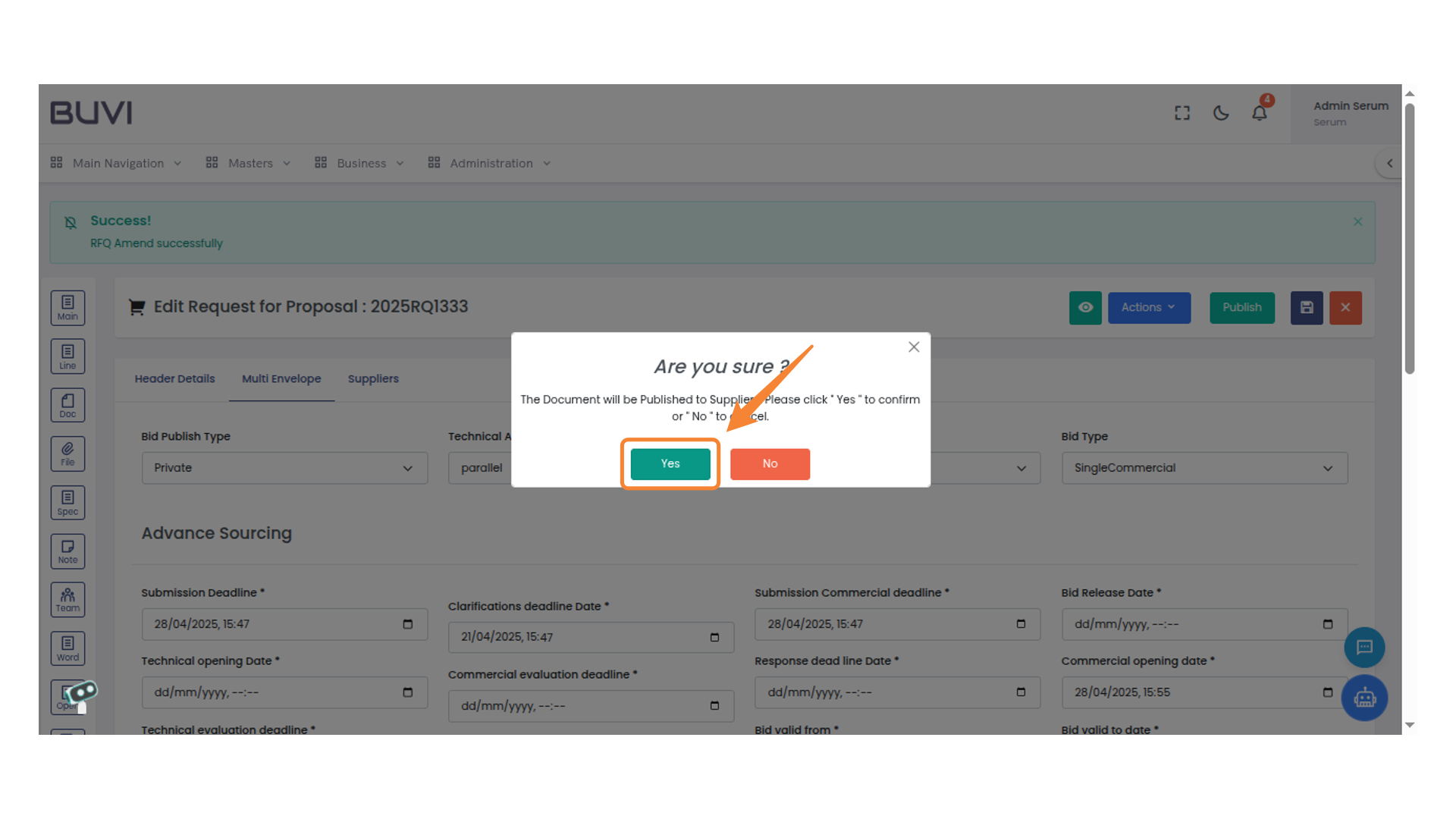Open the File attachments panel
This screenshot has width=1456, height=819.
(67, 453)
